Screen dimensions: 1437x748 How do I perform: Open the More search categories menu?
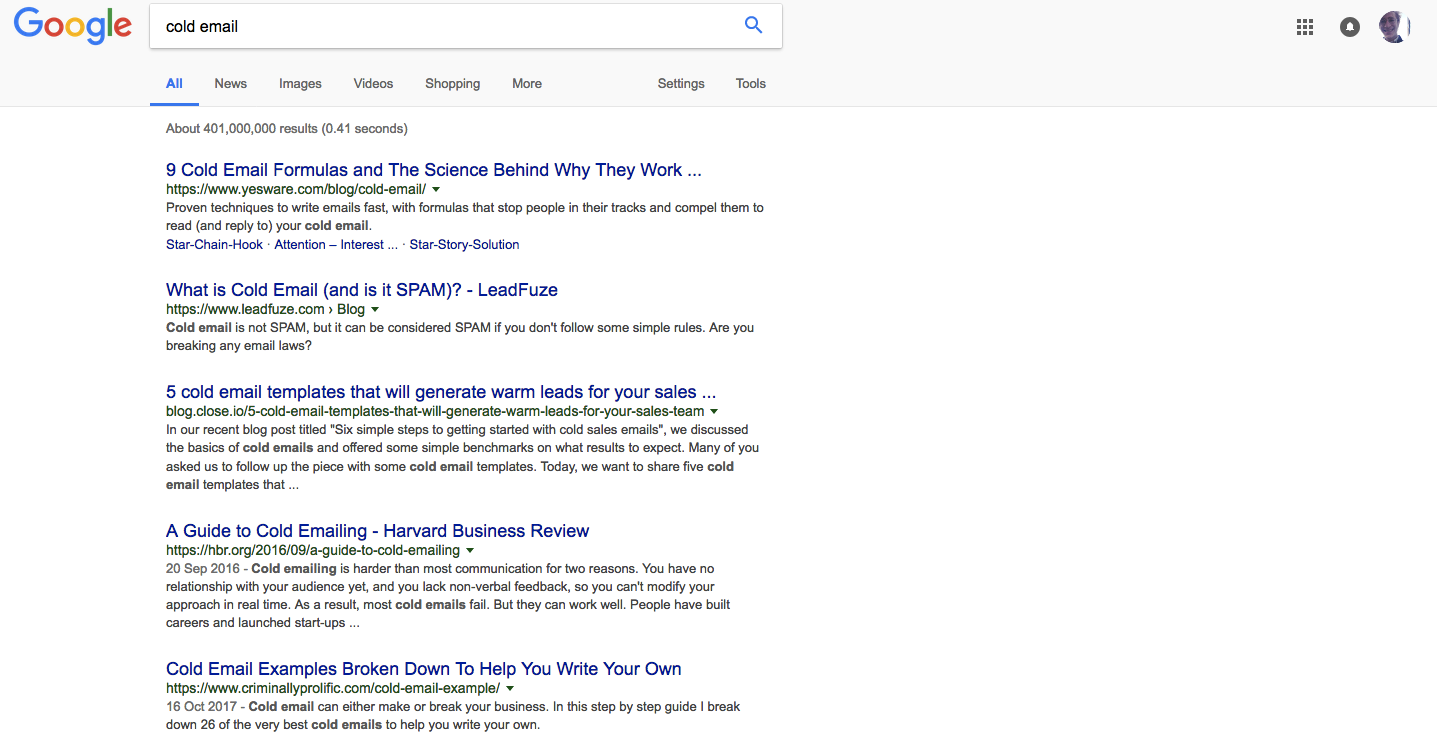click(527, 84)
